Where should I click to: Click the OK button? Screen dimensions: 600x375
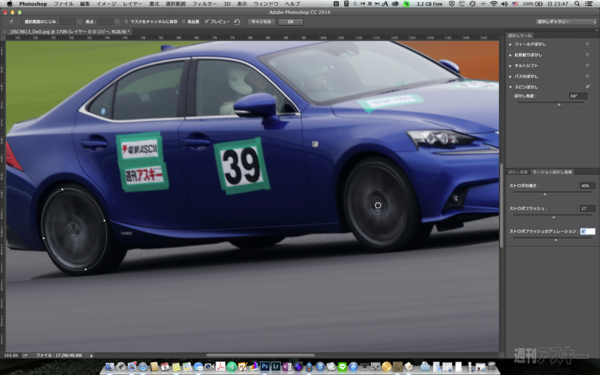(290, 22)
